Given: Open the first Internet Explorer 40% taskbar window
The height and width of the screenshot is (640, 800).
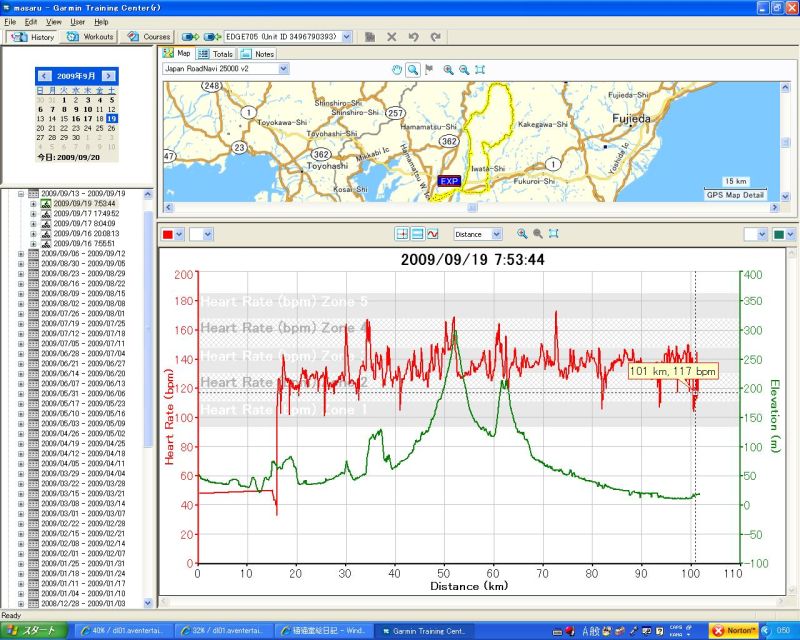Looking at the screenshot, I should [x=122, y=631].
